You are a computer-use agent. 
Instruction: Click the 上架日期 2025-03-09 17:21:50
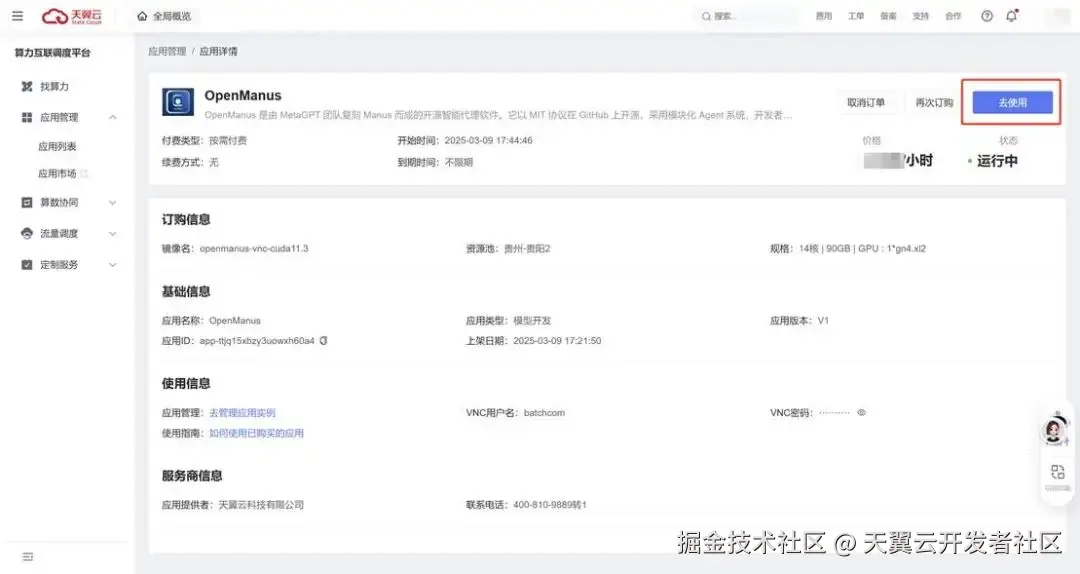(557, 340)
